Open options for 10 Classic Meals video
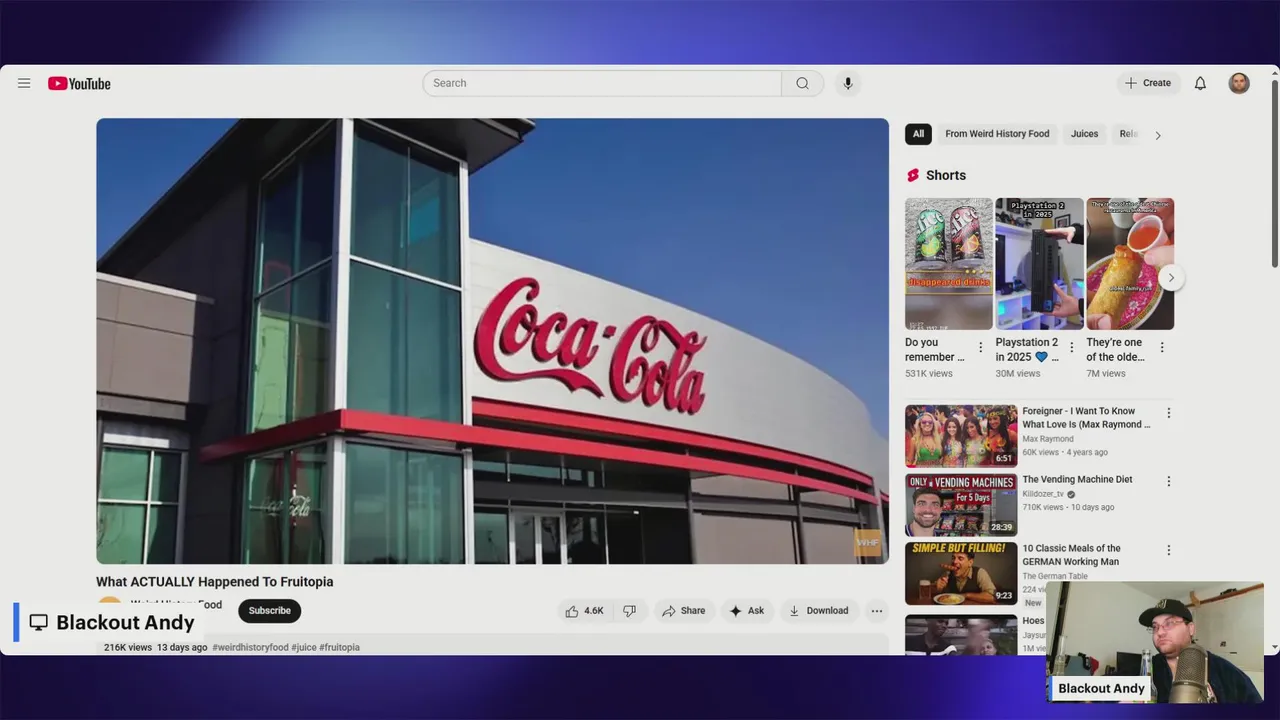This screenshot has height=720, width=1280. [x=1168, y=550]
